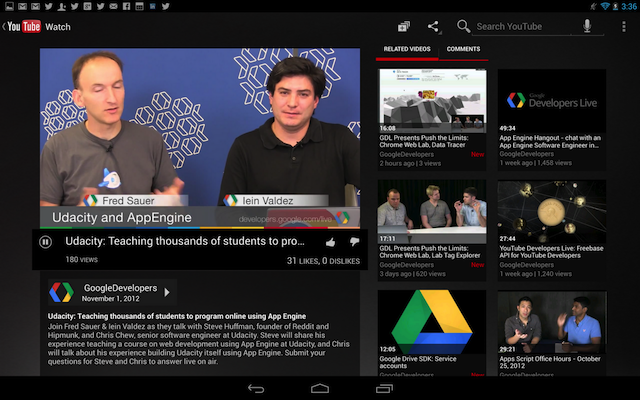Open the GoogleDevelopers channel name
Viewport: 640px width, 400px height.
tap(120, 287)
